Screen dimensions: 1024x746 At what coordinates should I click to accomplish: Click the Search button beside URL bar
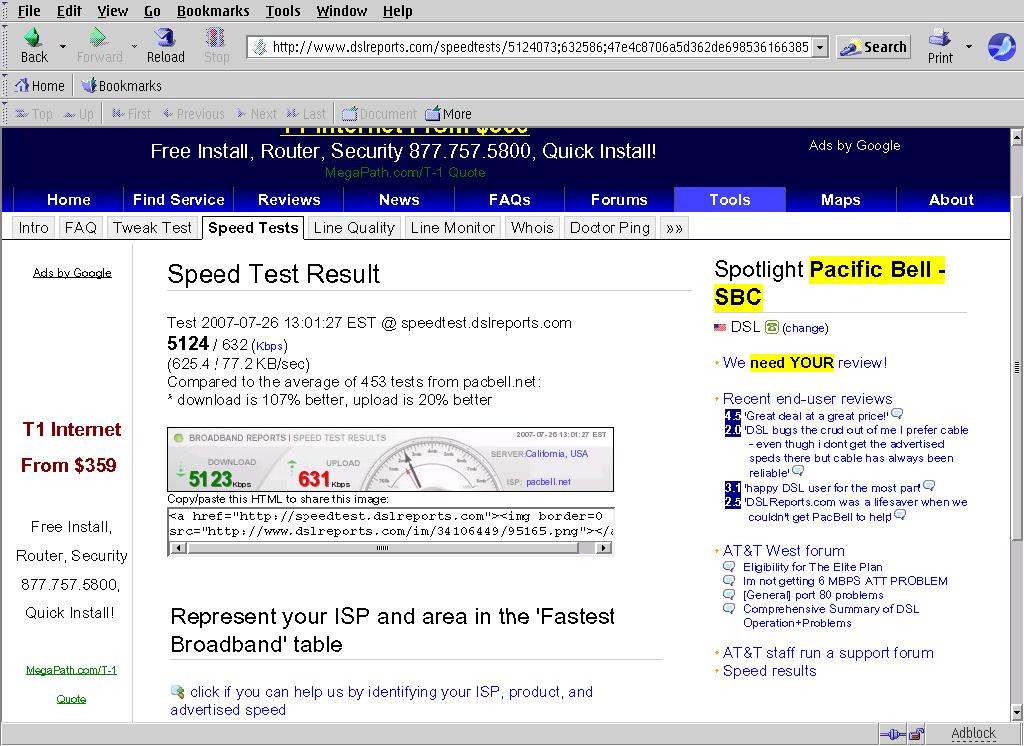pos(873,47)
